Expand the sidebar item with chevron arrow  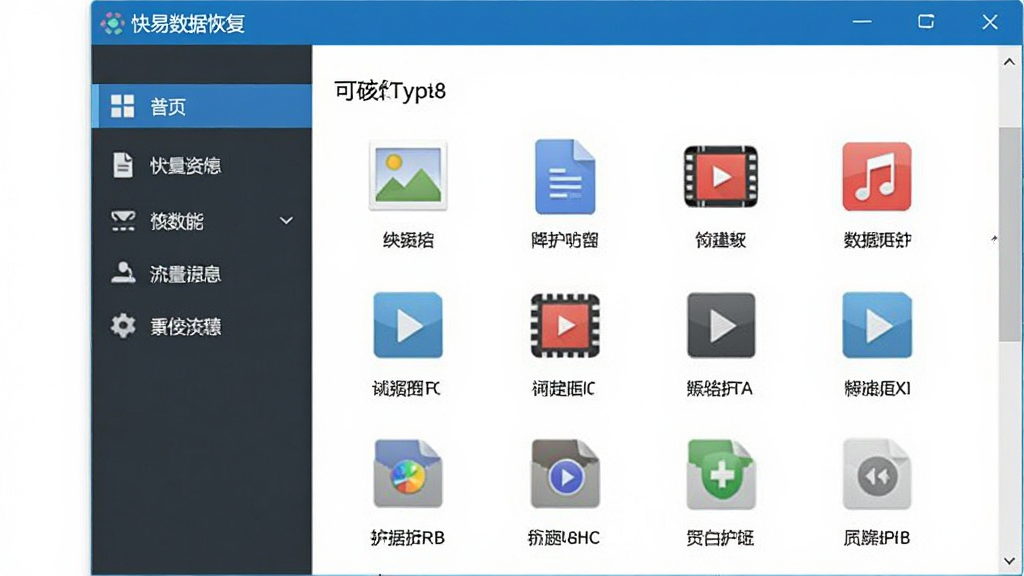202,221
